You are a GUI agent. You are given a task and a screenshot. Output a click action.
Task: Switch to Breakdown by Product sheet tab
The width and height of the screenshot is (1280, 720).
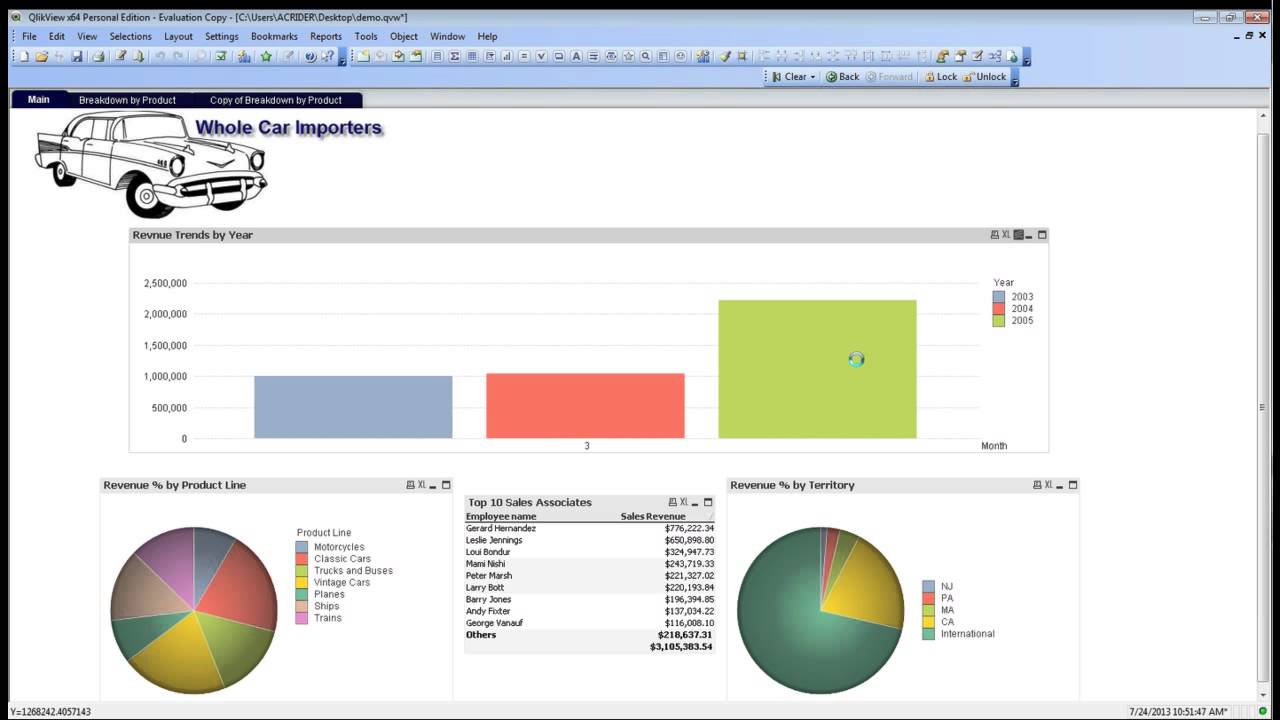(127, 100)
